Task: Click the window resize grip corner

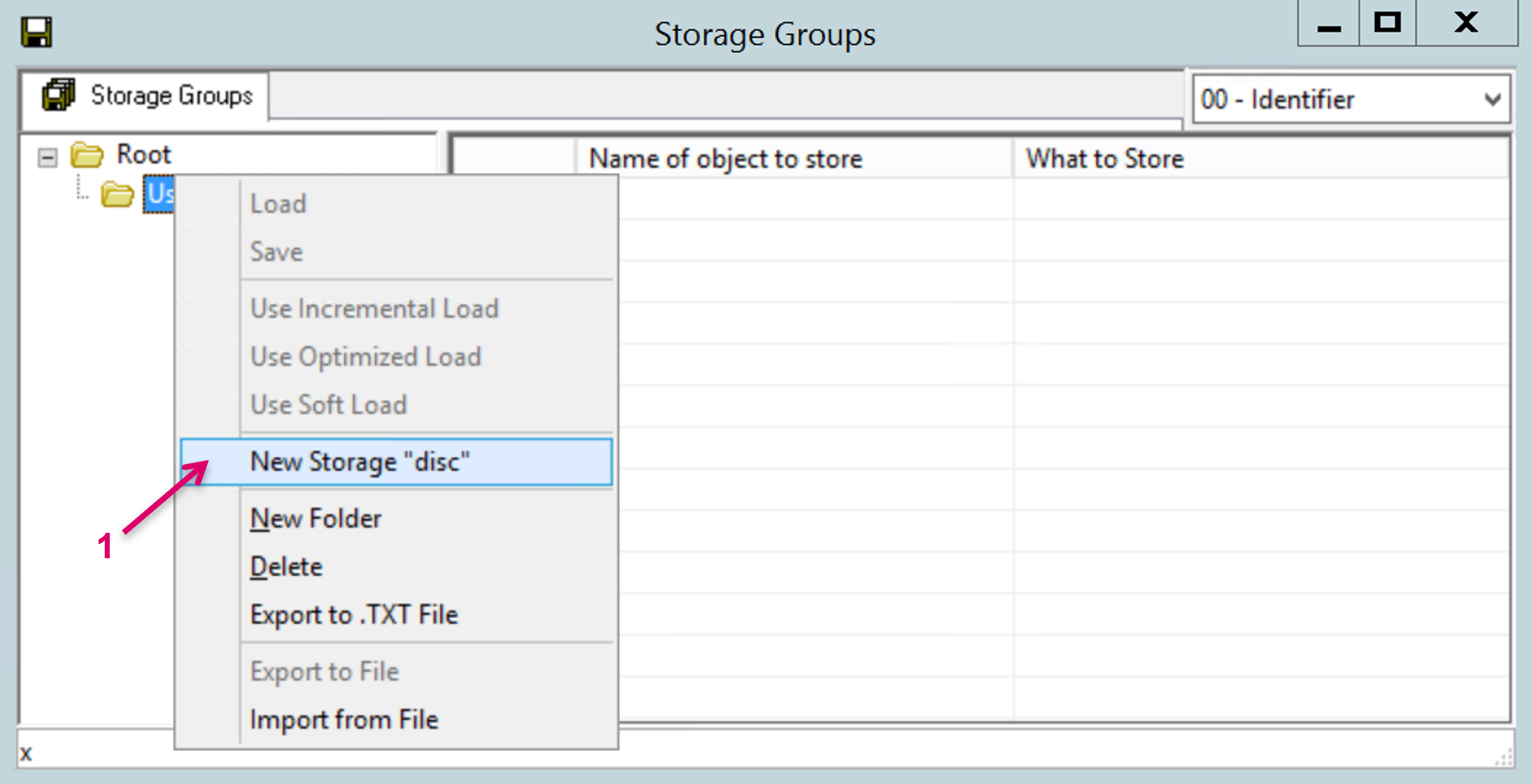Action: tap(1505, 758)
